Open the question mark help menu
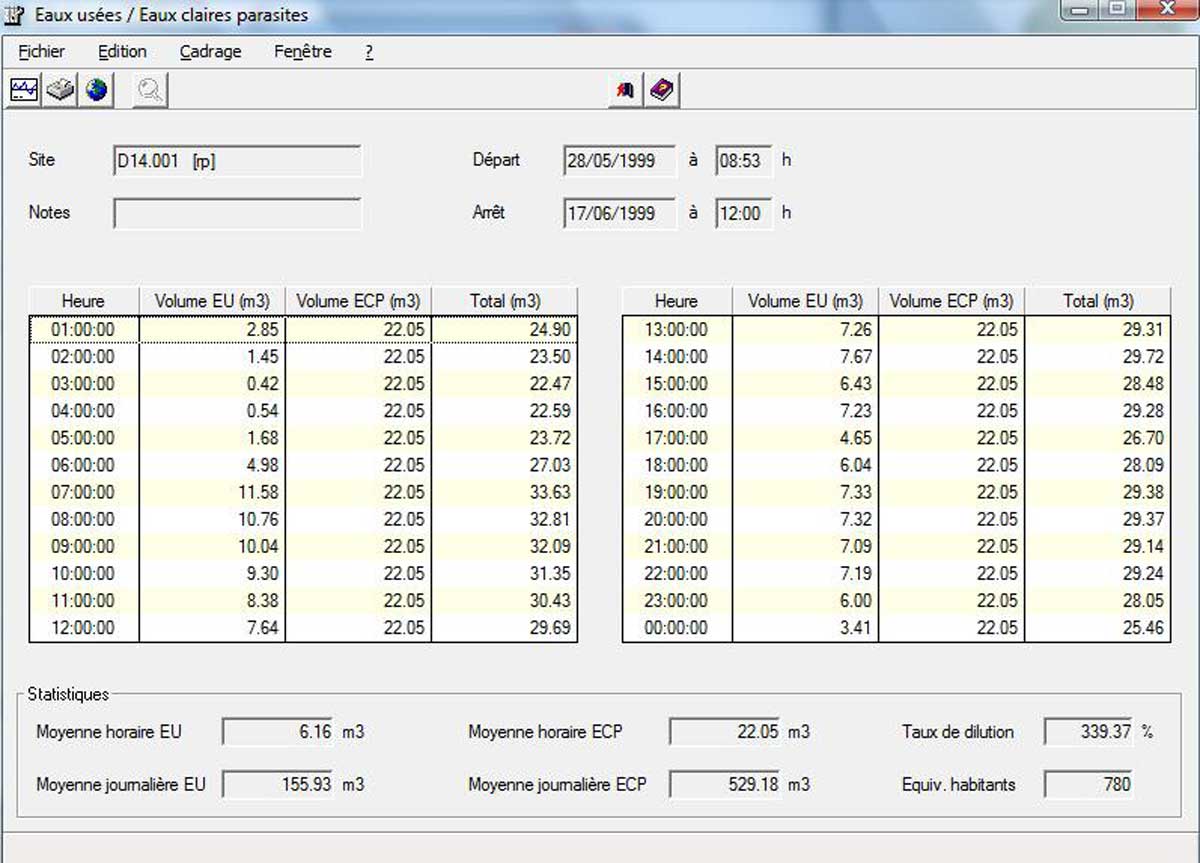Viewport: 1200px width, 863px height. click(369, 52)
